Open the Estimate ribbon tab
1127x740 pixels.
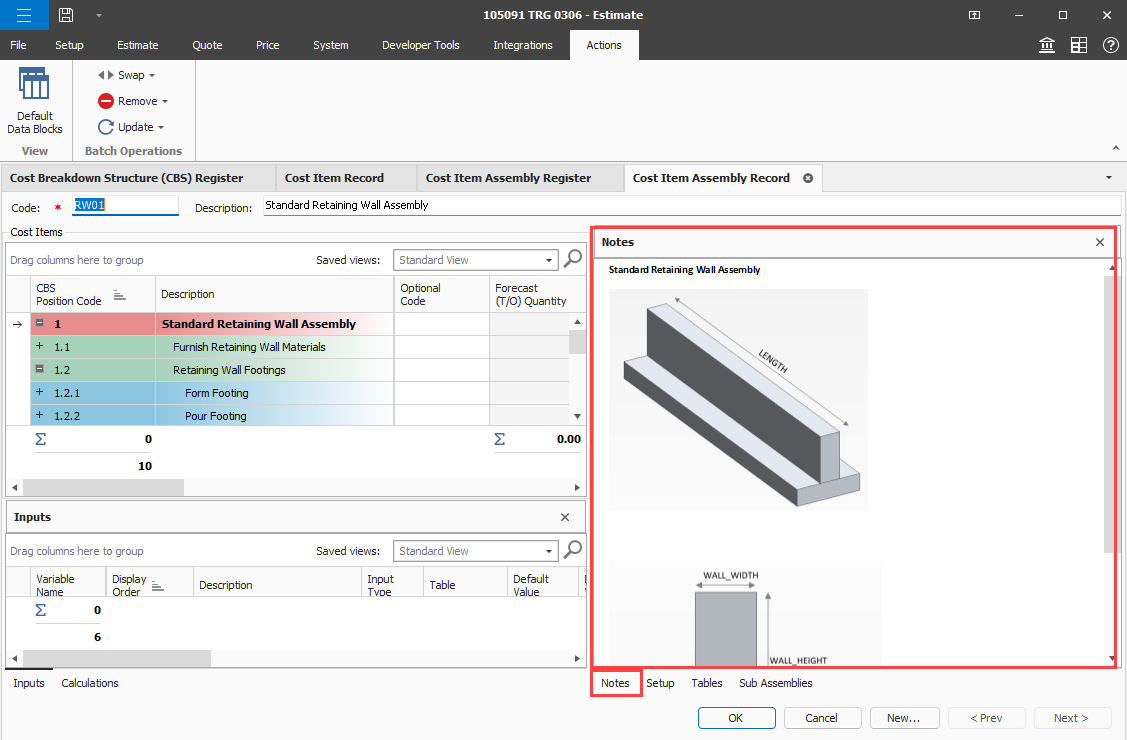137,45
